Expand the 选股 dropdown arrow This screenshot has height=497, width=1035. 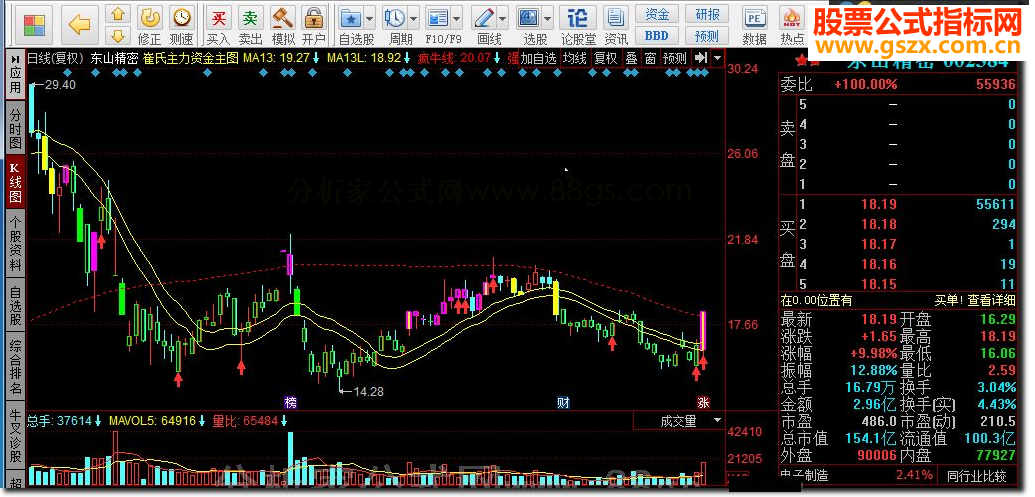click(x=547, y=18)
